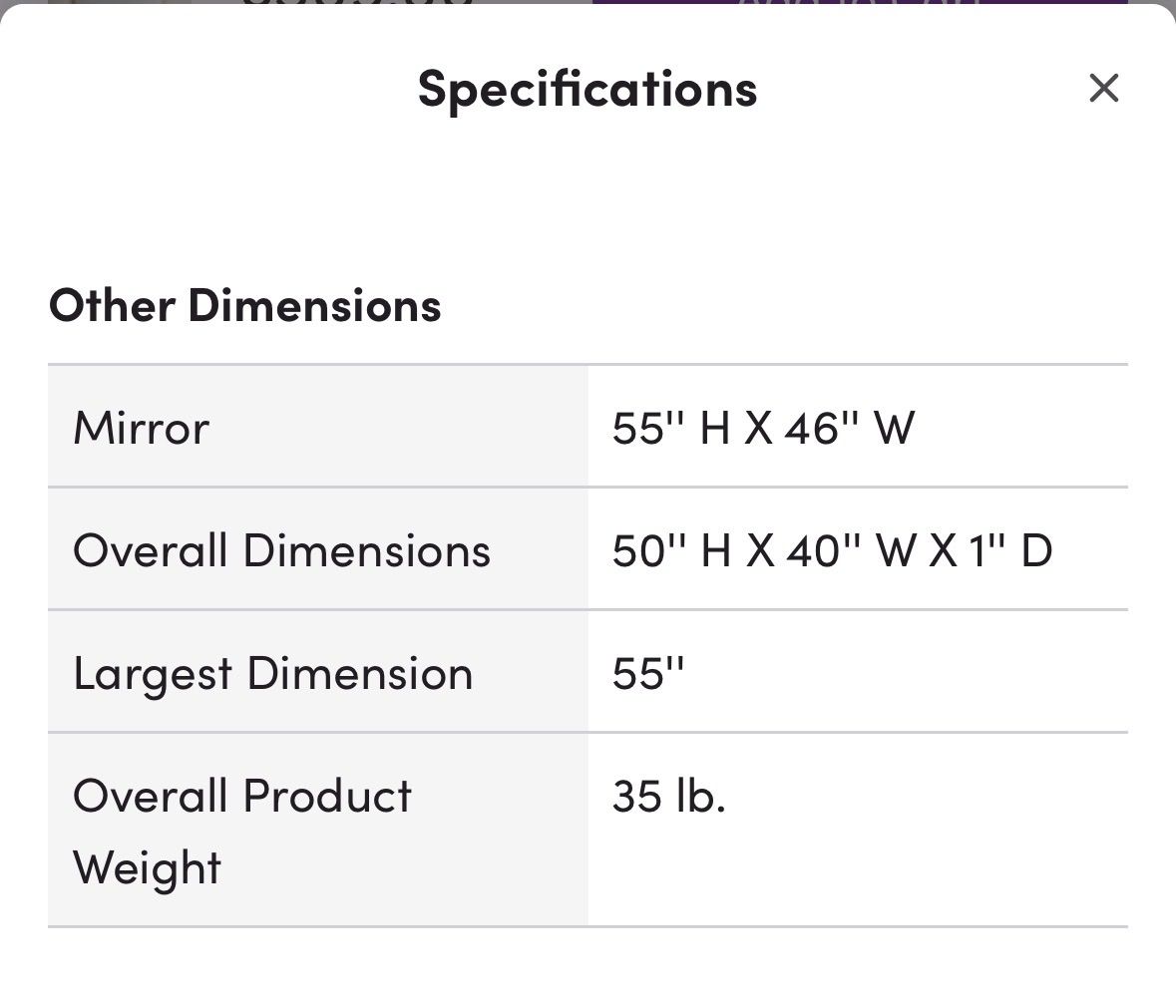Click the 50'' H X 40'' W X 1'' D value

point(832,550)
